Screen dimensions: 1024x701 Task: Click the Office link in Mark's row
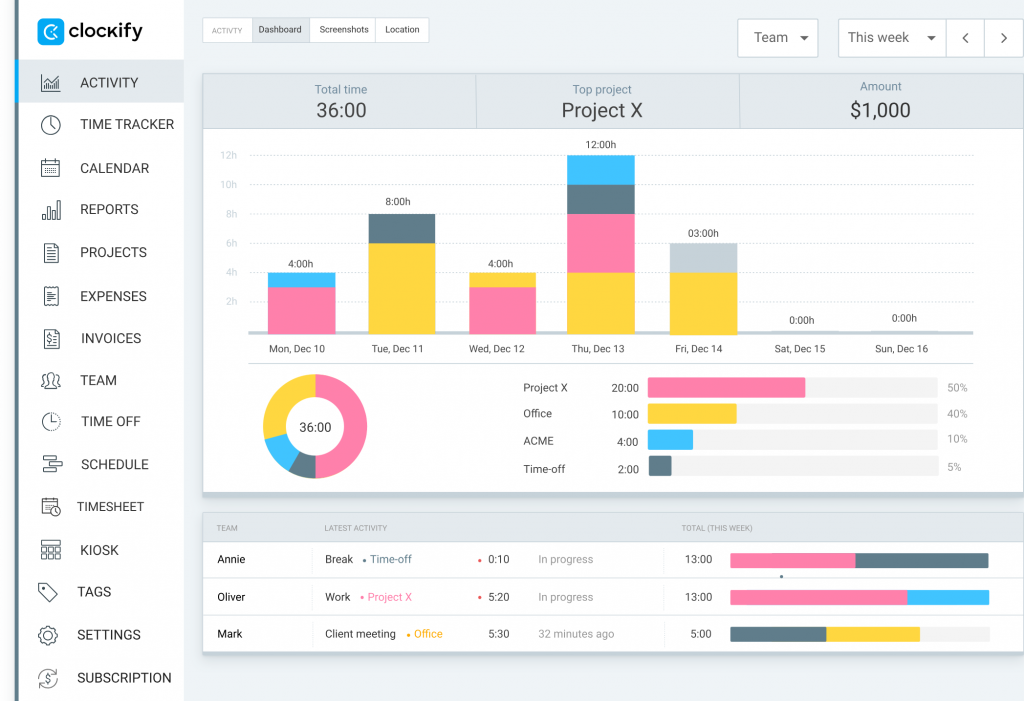click(428, 634)
